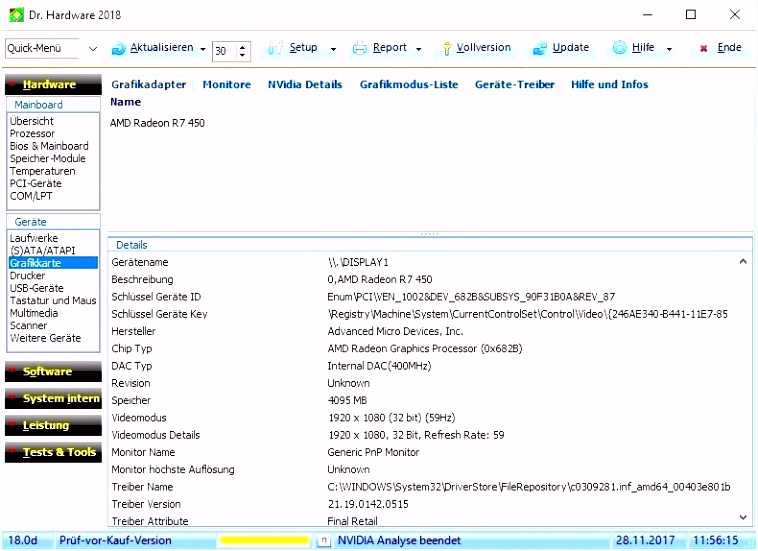Click the Update toolbar icon
758x551 pixels.
(x=539, y=48)
